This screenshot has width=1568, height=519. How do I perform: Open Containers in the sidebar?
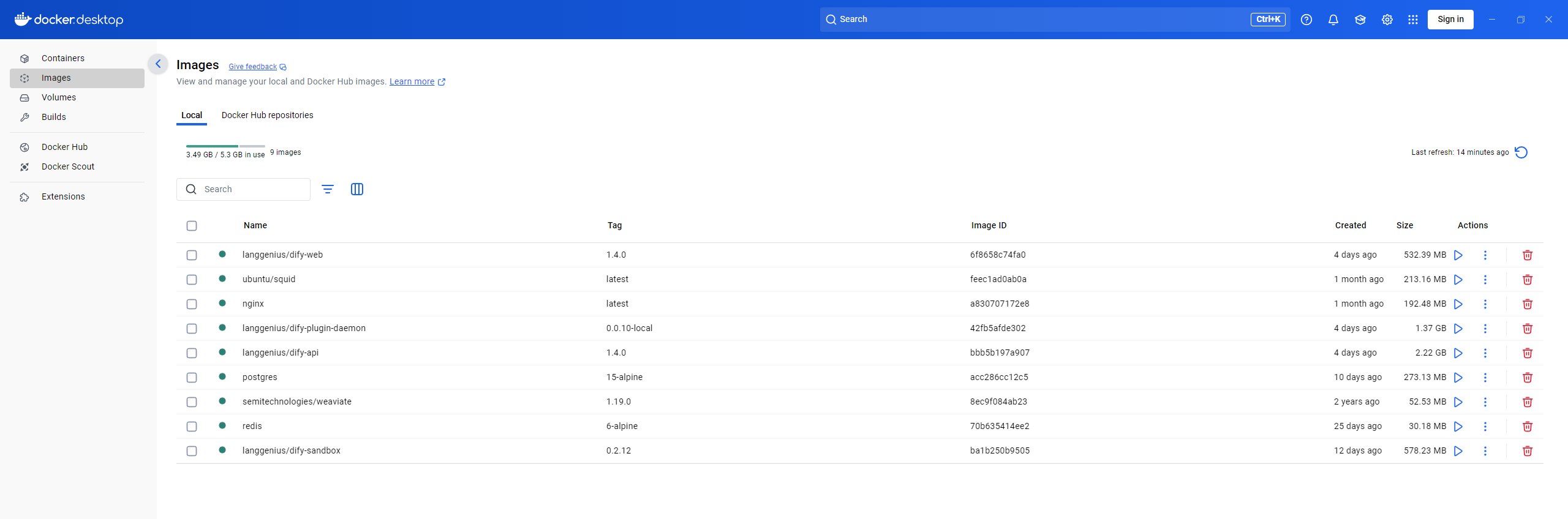(x=77, y=59)
